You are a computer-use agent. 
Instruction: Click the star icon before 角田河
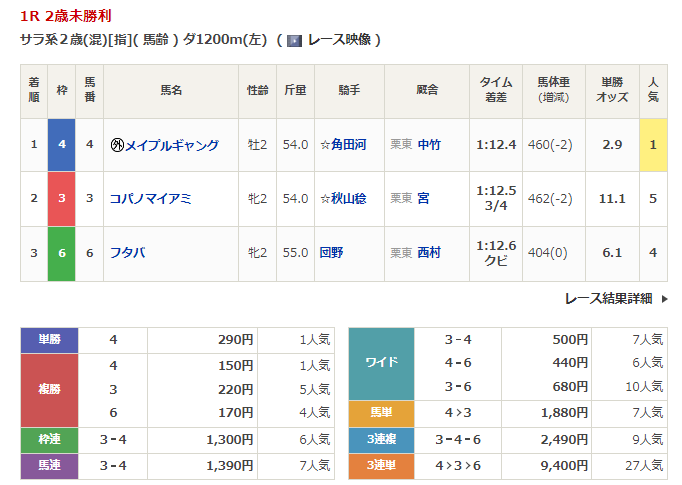pos(325,145)
